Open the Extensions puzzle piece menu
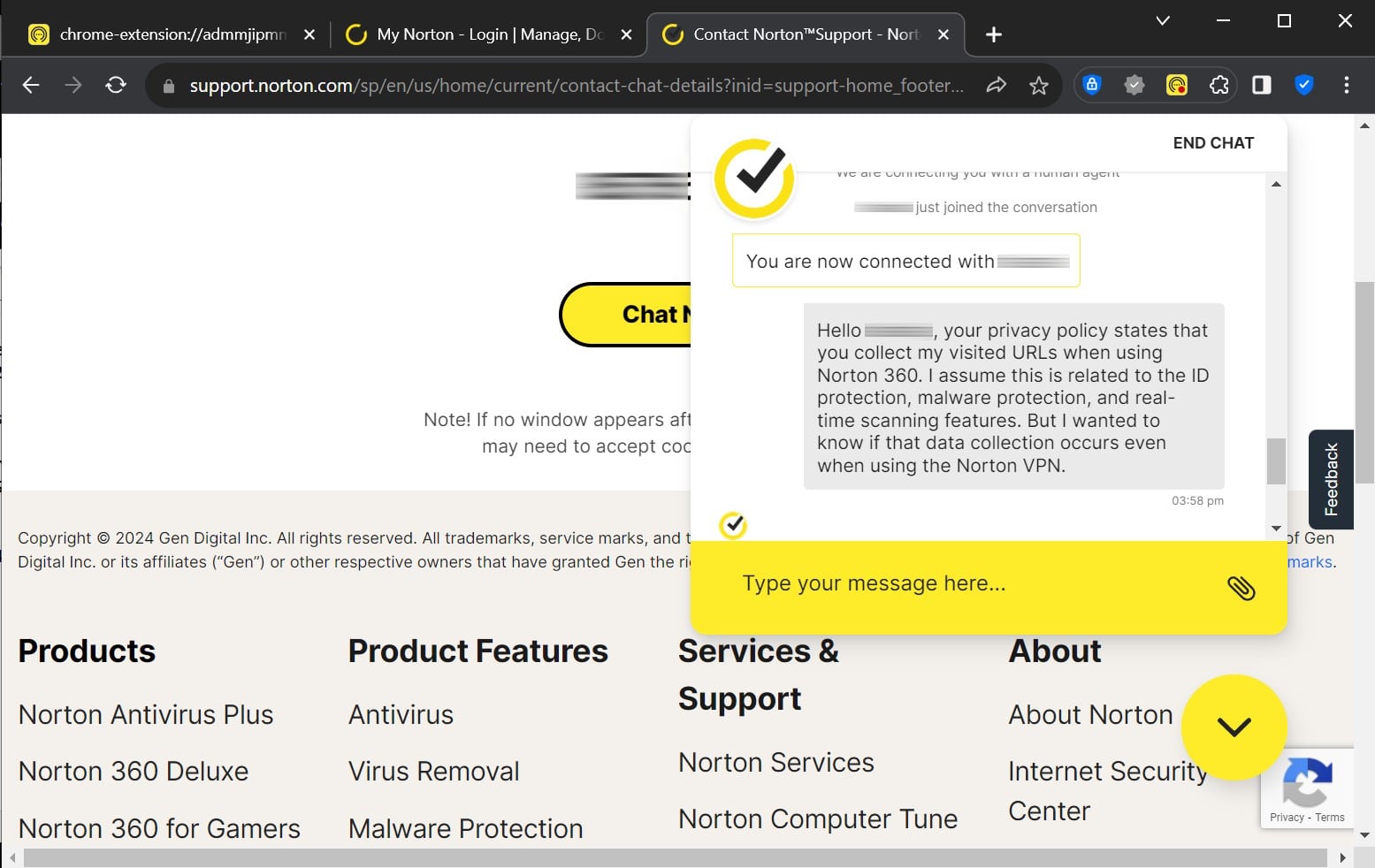The height and width of the screenshot is (868, 1375). [1219, 85]
